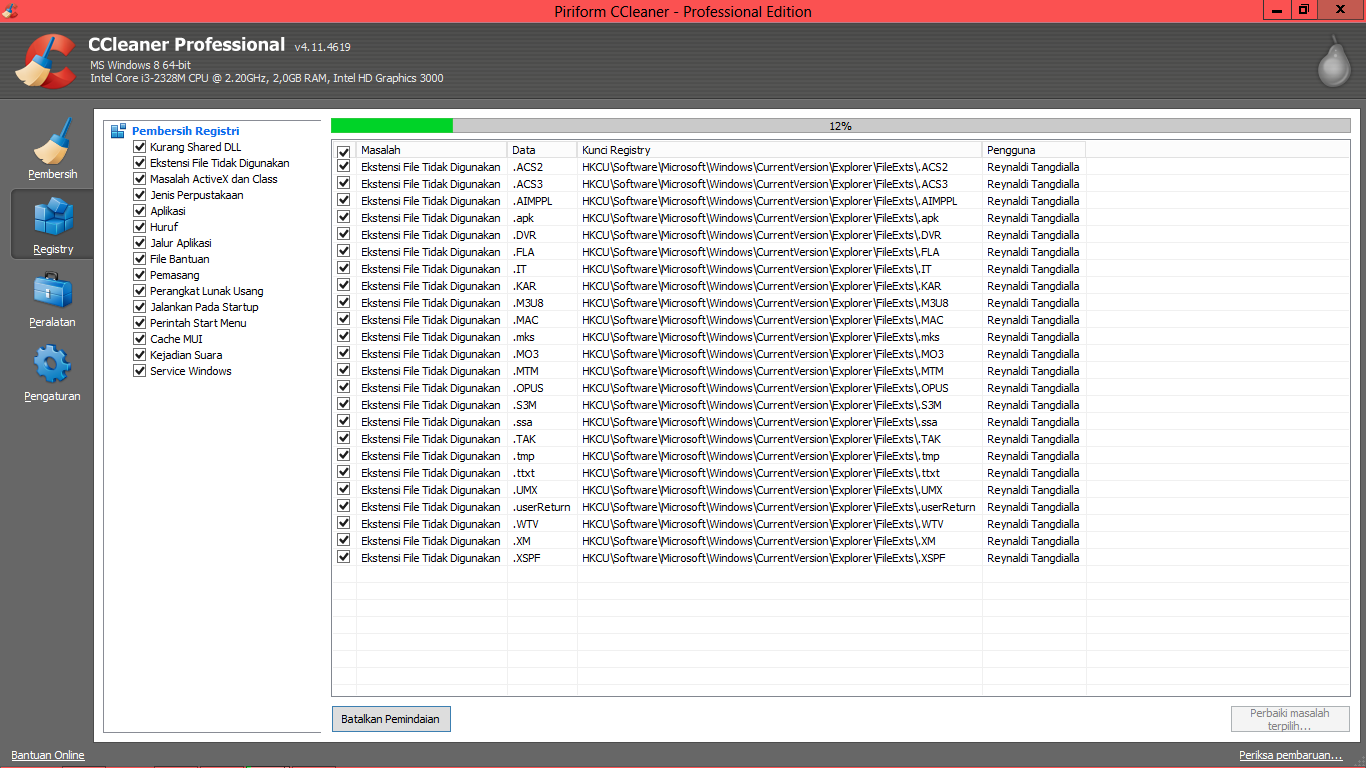Uncheck the .userReturn result row

(344, 507)
